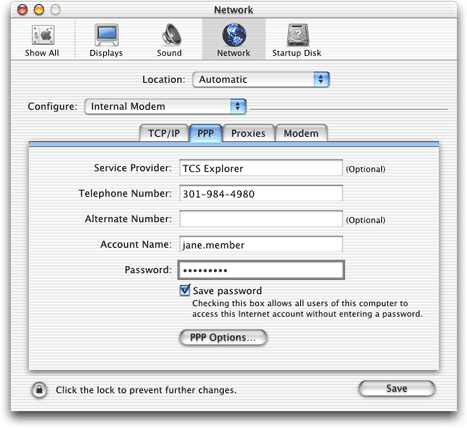Screen dimensions: 467x428
Task: Click the Save button
Action: pos(397,389)
